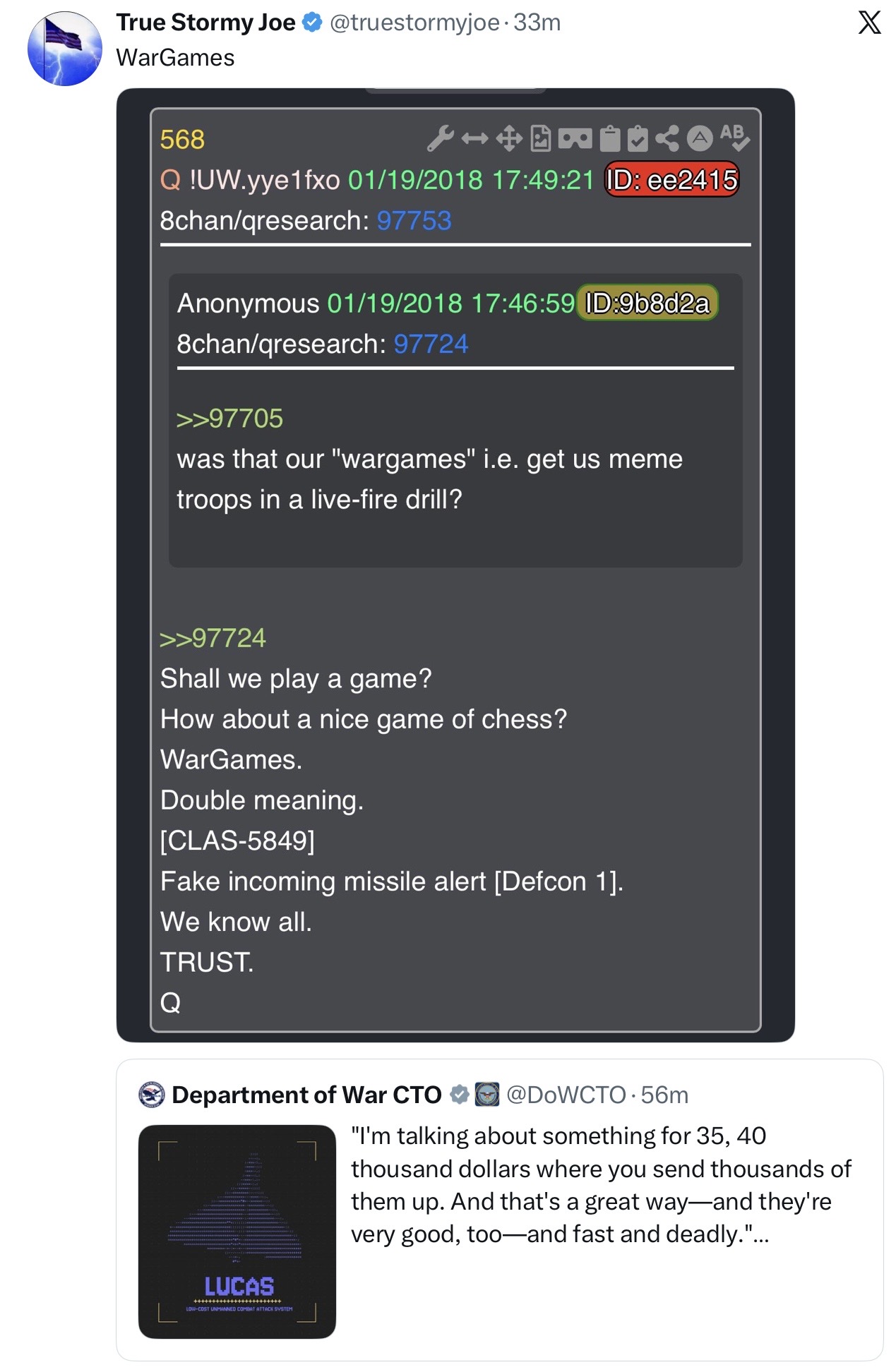Click the circled A icon
This screenshot has width=896, height=1372.
click(700, 138)
